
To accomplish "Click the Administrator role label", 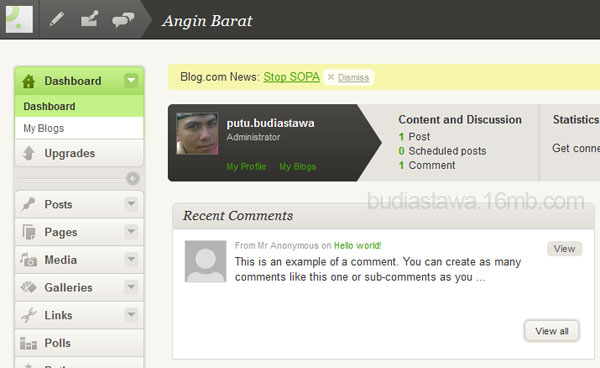I will [x=253, y=137].
